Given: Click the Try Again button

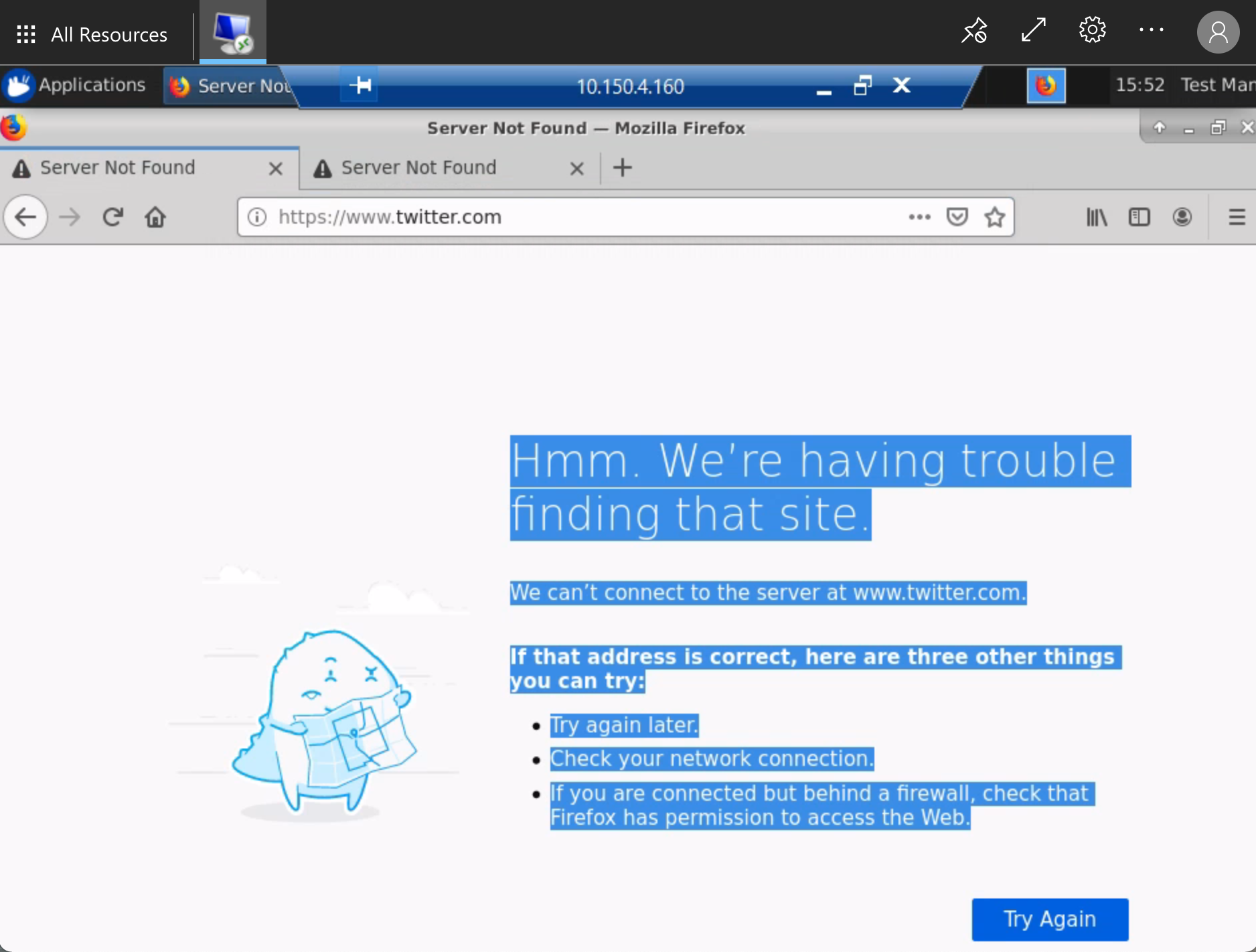Looking at the screenshot, I should click(x=1050, y=919).
